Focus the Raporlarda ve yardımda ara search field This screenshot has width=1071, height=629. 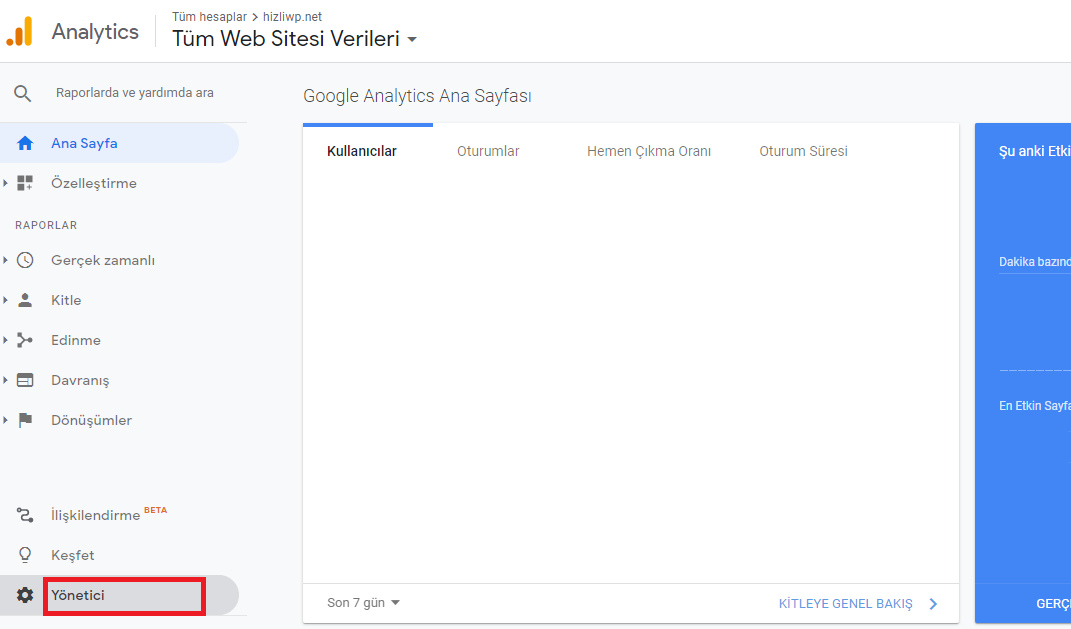click(135, 93)
